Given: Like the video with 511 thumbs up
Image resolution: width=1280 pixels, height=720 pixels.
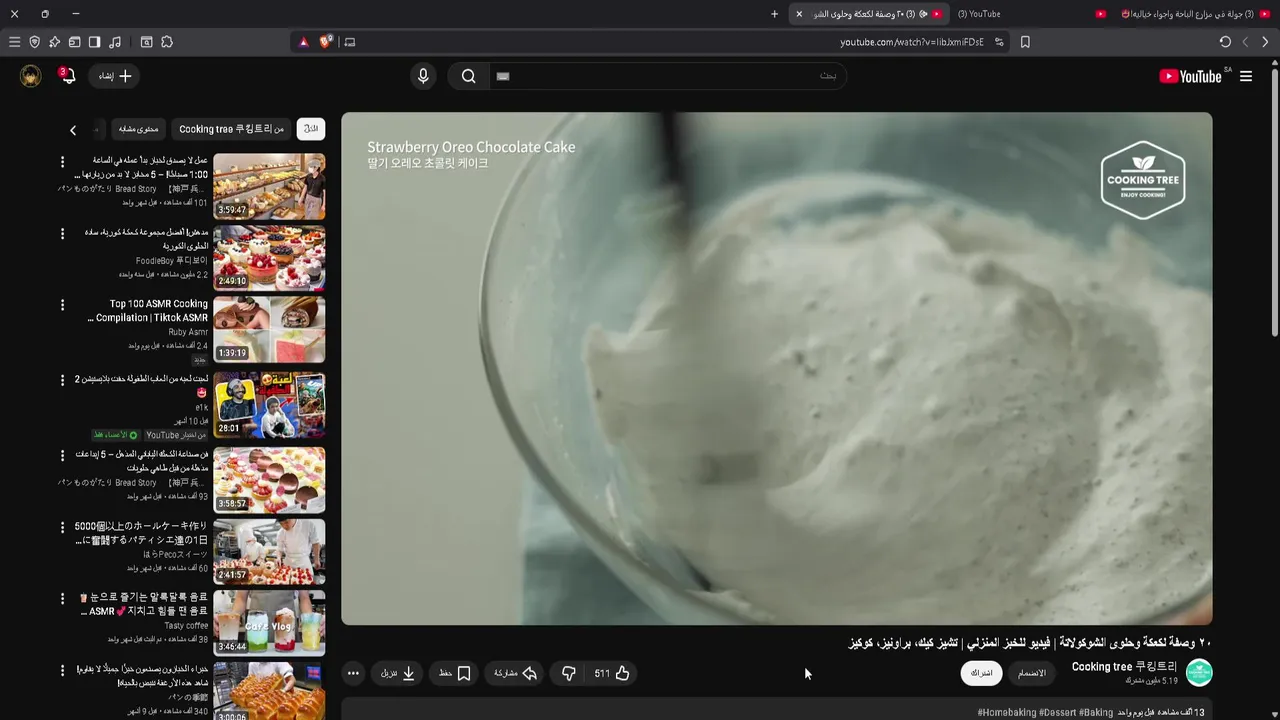Looking at the screenshot, I should point(611,673).
